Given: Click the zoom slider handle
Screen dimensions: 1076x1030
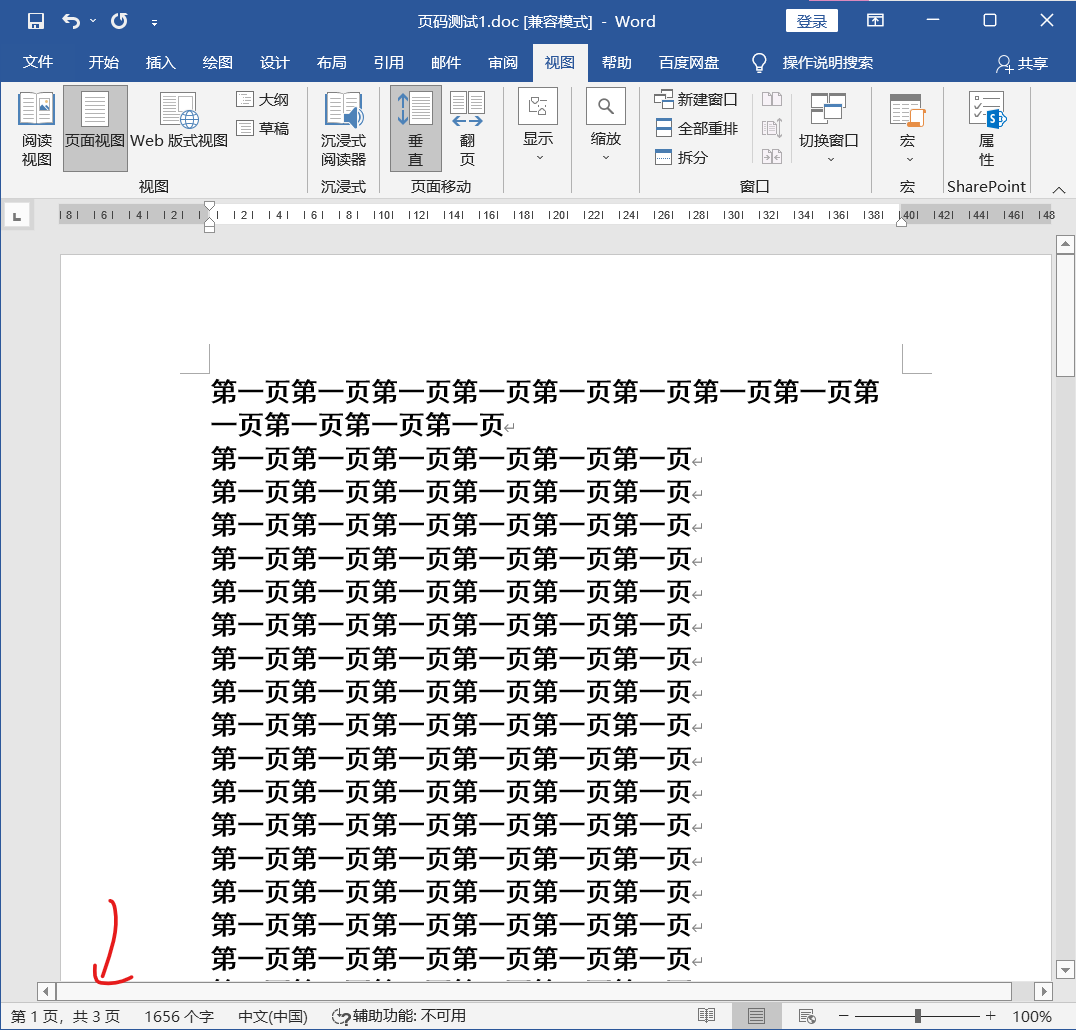Looking at the screenshot, I should (x=917, y=1016).
